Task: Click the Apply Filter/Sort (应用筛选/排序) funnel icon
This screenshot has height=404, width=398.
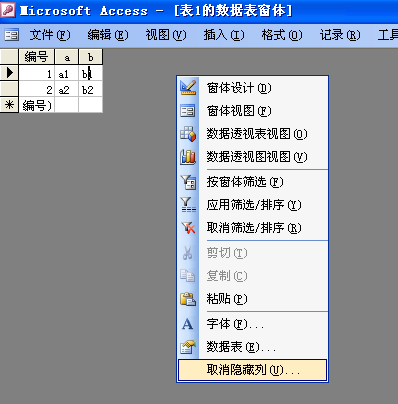Action: pos(188,205)
